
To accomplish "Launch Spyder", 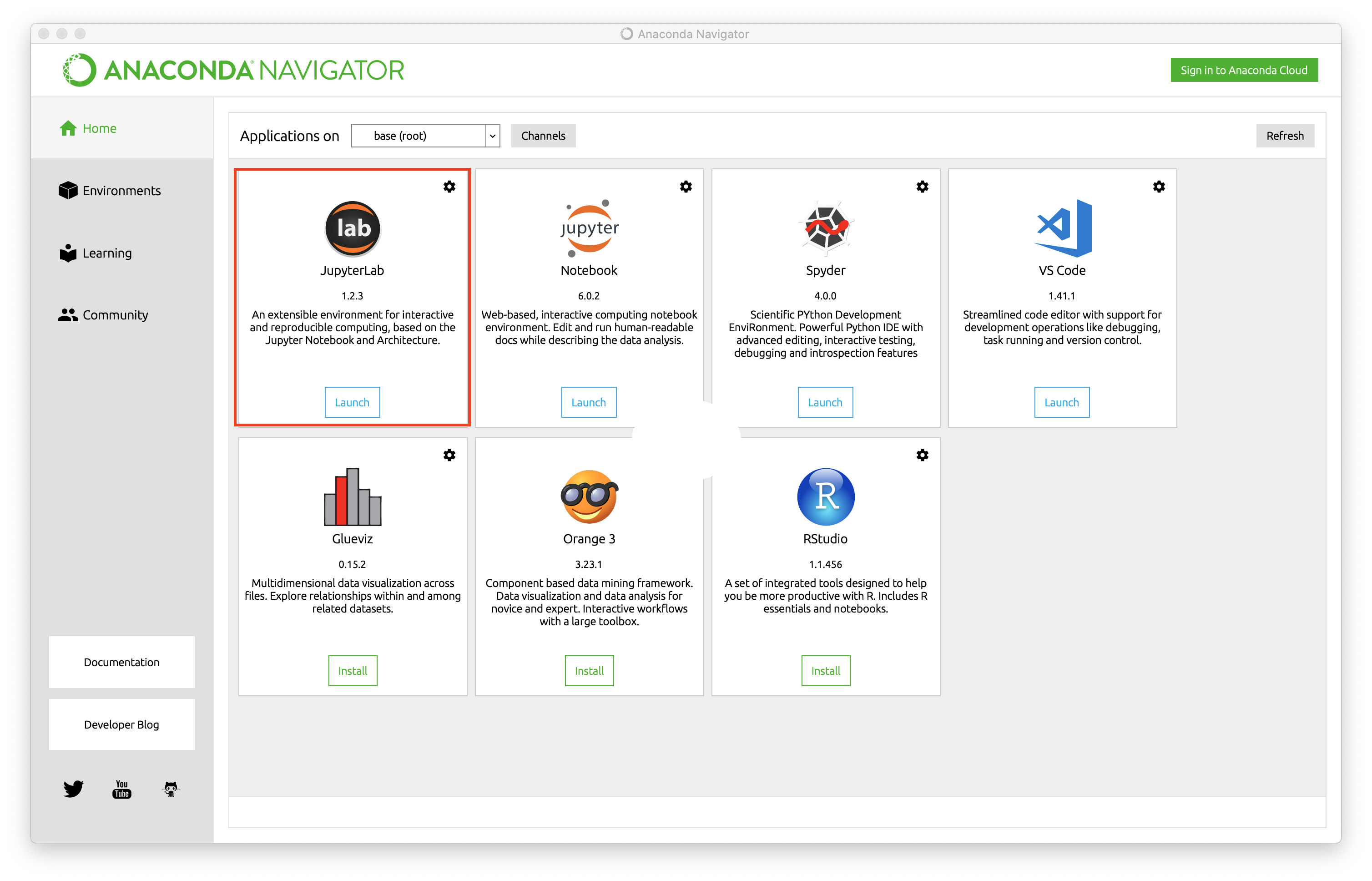I will point(825,402).
